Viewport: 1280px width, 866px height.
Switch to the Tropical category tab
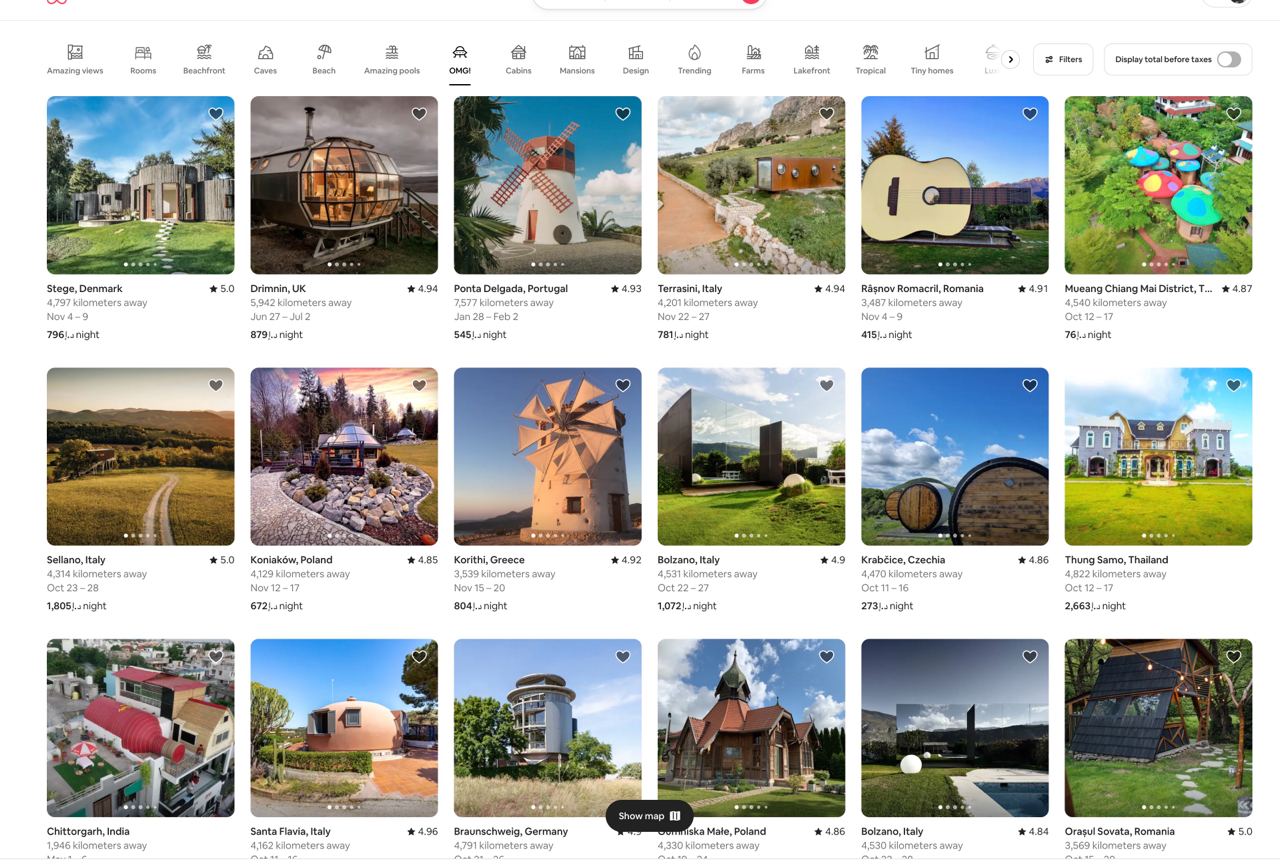(870, 59)
